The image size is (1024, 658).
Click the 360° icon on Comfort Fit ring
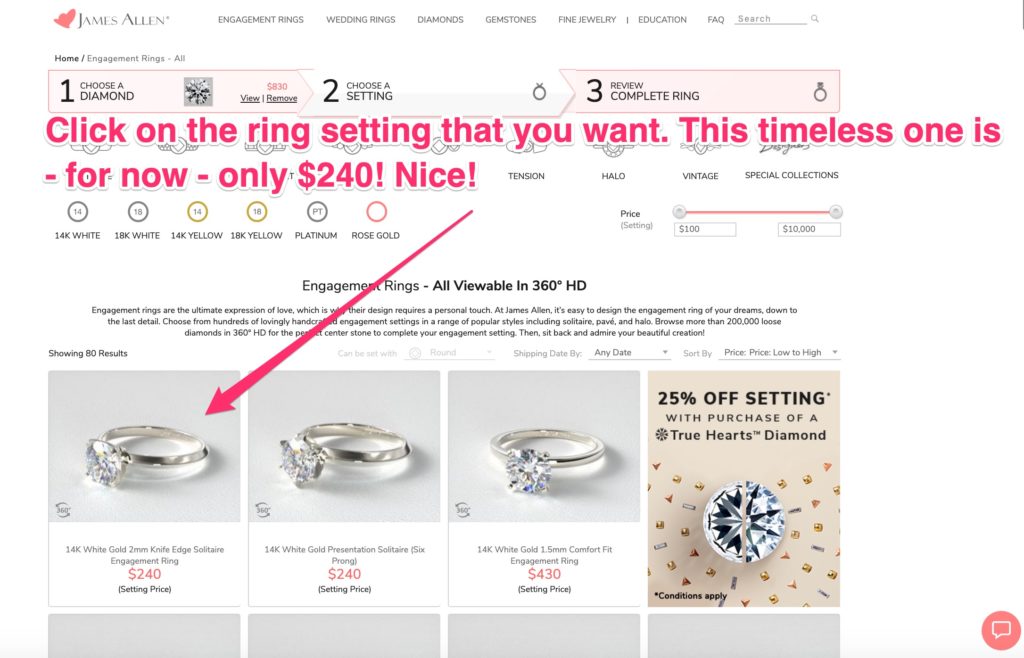[x=462, y=509]
